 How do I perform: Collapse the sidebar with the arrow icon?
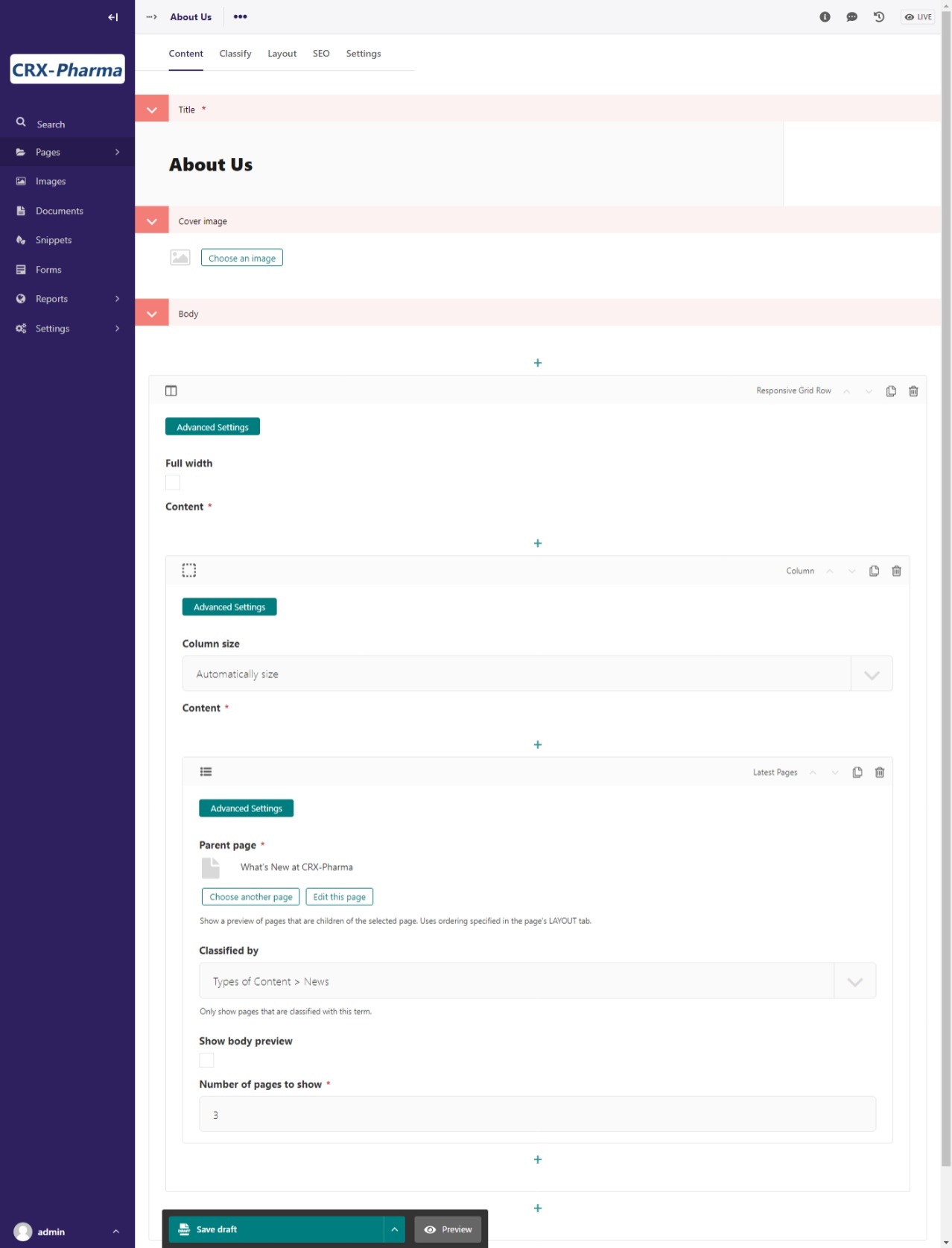pyautogui.click(x=112, y=17)
